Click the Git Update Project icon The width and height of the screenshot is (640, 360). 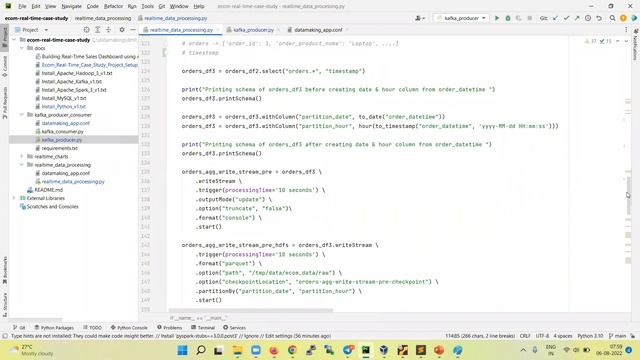[555, 18]
